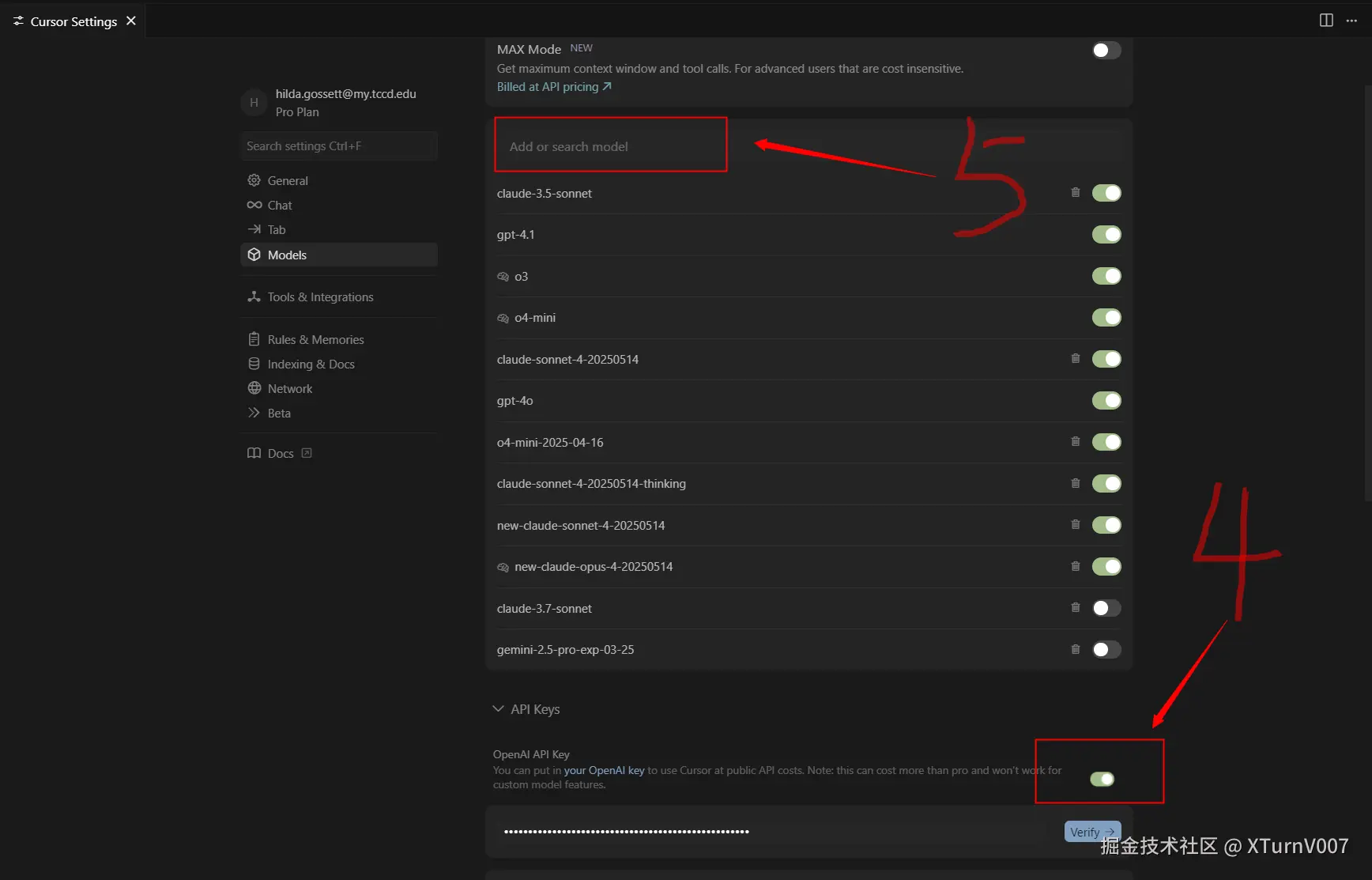Select the Cursor Settings tab title
Screen dimensions: 1372x880
(x=73, y=21)
